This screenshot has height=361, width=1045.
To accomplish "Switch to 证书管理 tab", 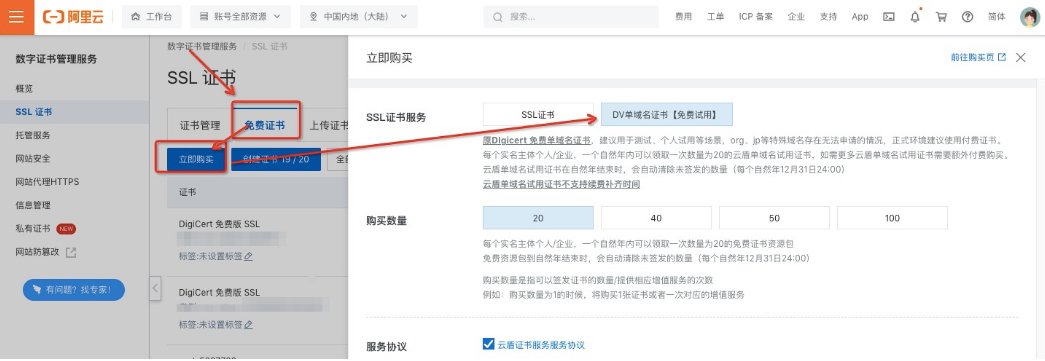I will [x=200, y=125].
